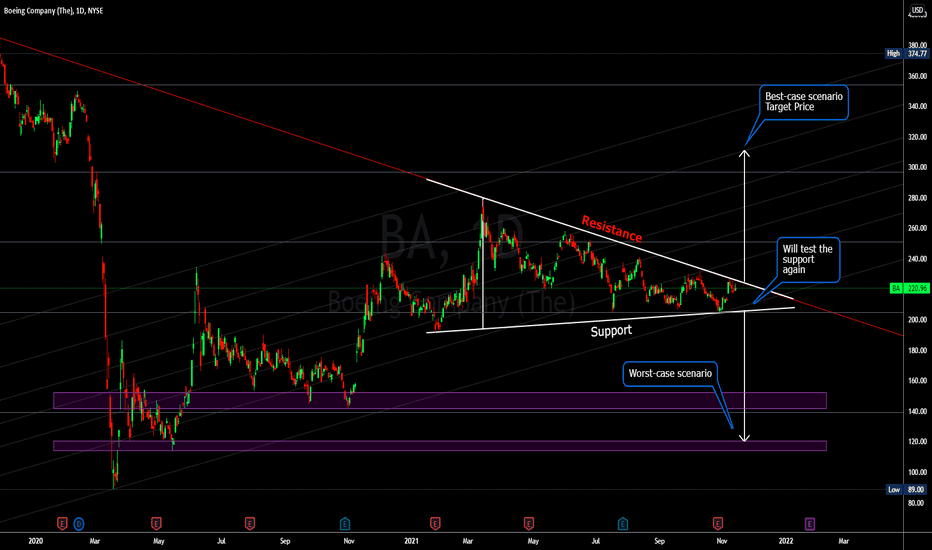Click the Mar label right after 2021
This screenshot has height=550, width=932.
[x=468, y=541]
